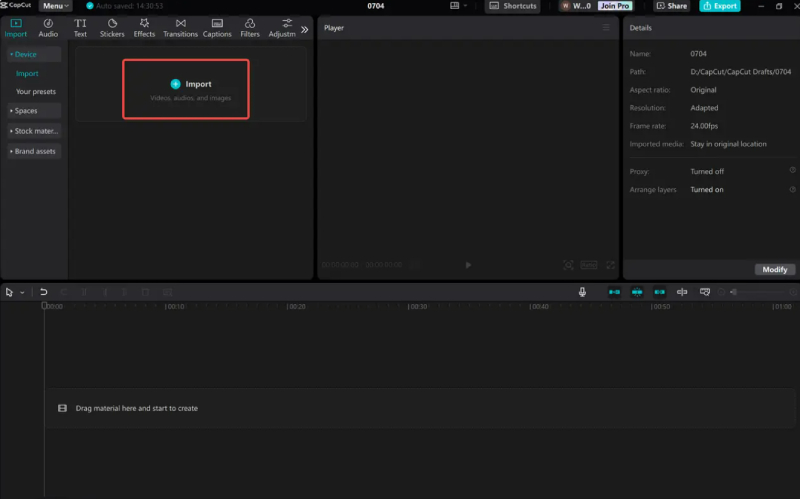The height and width of the screenshot is (499, 800).
Task: Click the Proxy help info icon
Action: click(x=792, y=171)
